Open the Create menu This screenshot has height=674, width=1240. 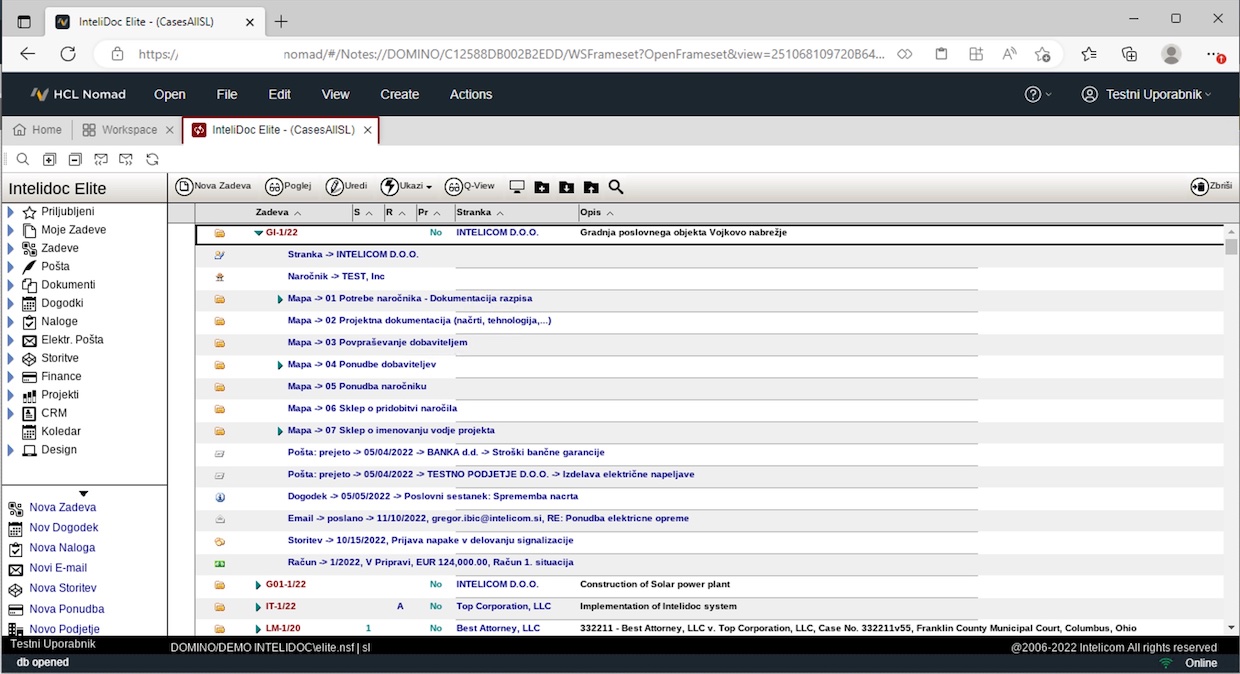[400, 94]
